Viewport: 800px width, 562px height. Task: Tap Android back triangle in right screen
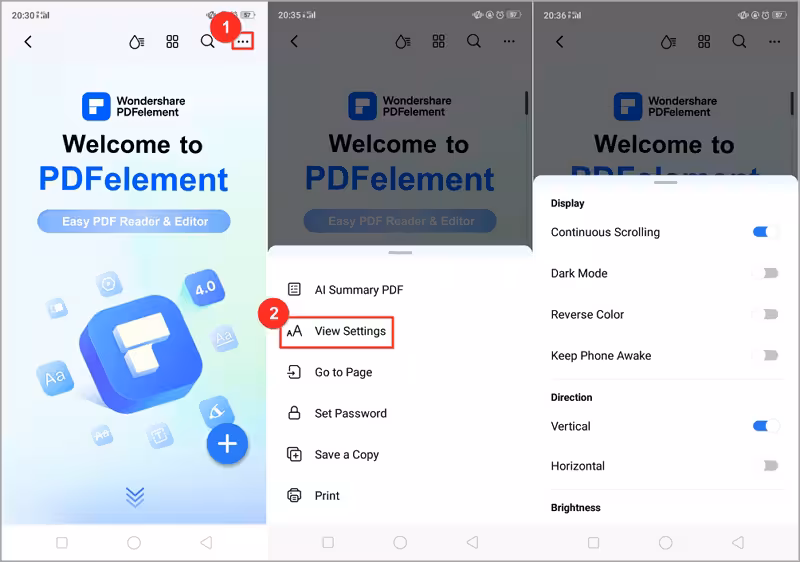pos(738,543)
